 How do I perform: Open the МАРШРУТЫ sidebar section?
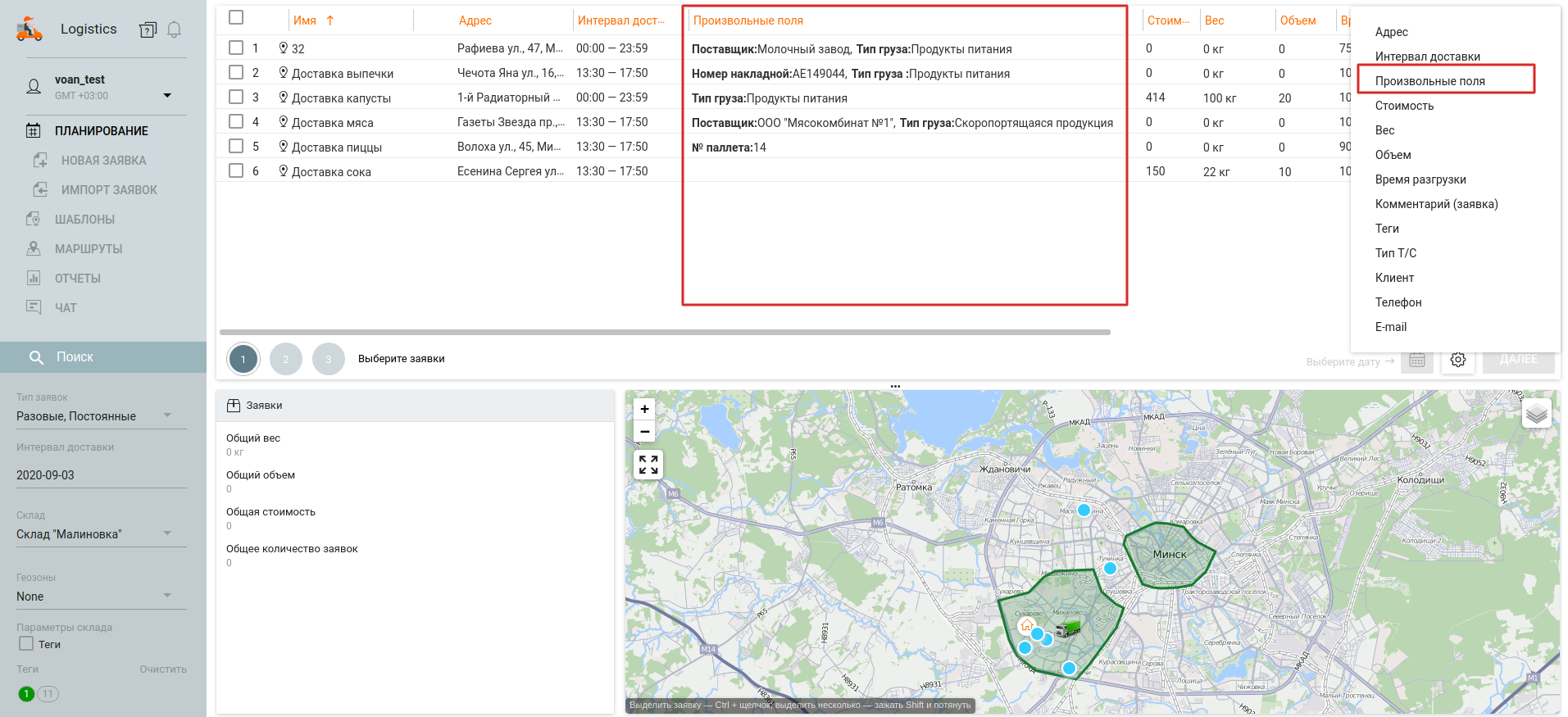click(x=89, y=249)
